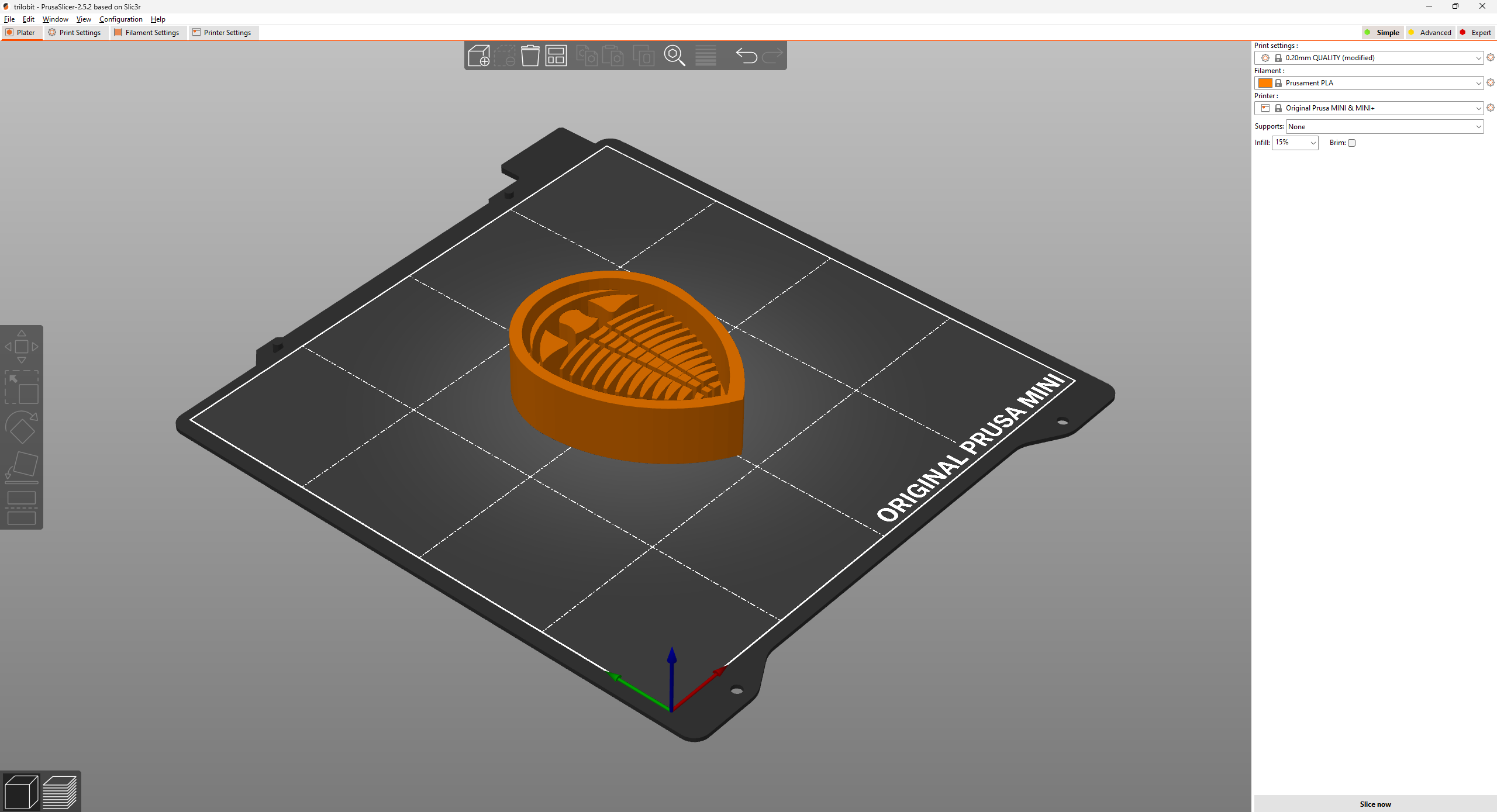Click the Undo arrow button
Image resolution: width=1497 pixels, height=812 pixels.
click(x=746, y=56)
